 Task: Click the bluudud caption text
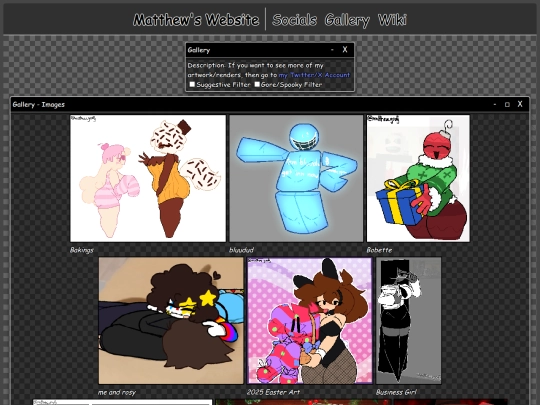[241, 250]
